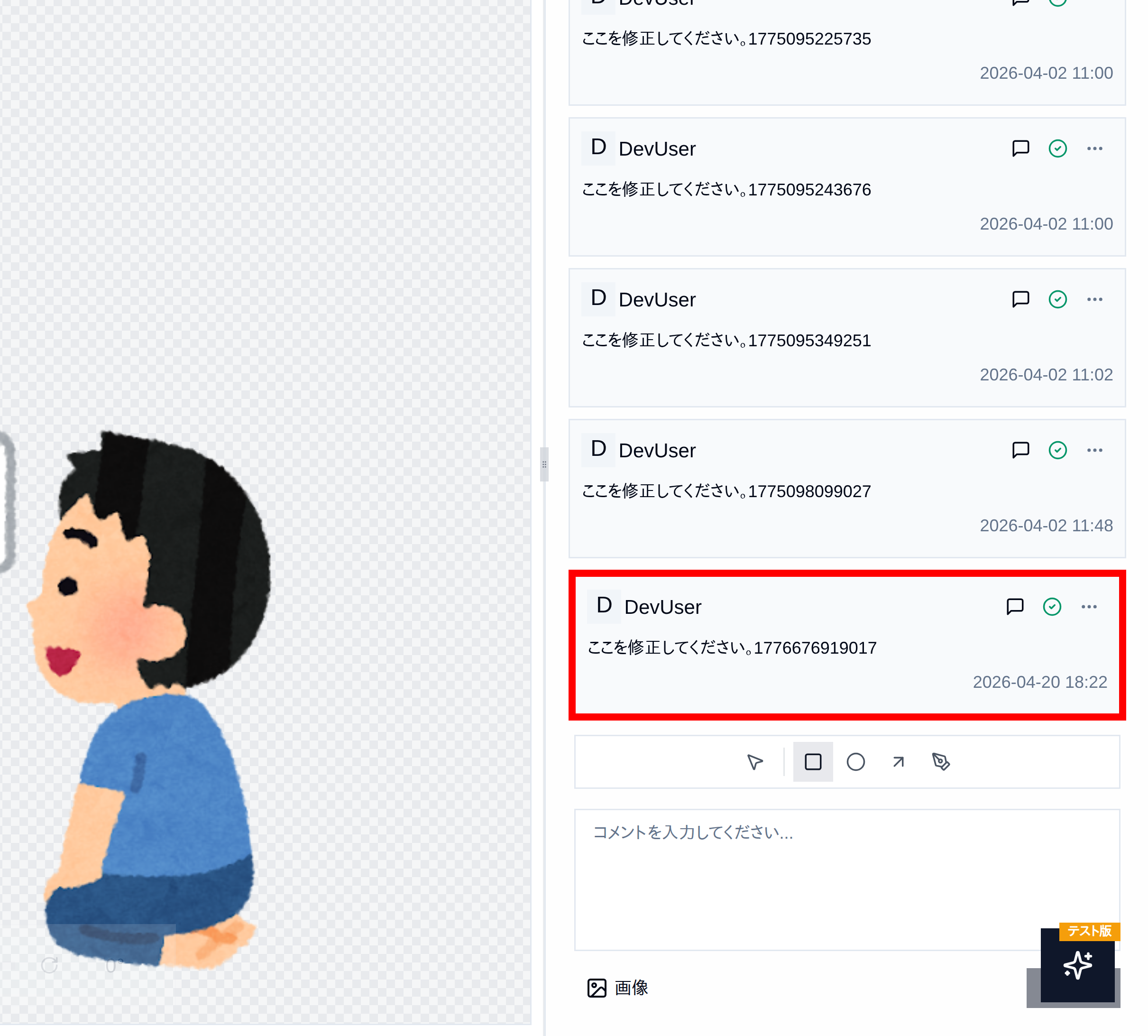The height and width of the screenshot is (1036, 1148).
Task: Open more options for comment 1775098099027
Action: pos(1094,450)
